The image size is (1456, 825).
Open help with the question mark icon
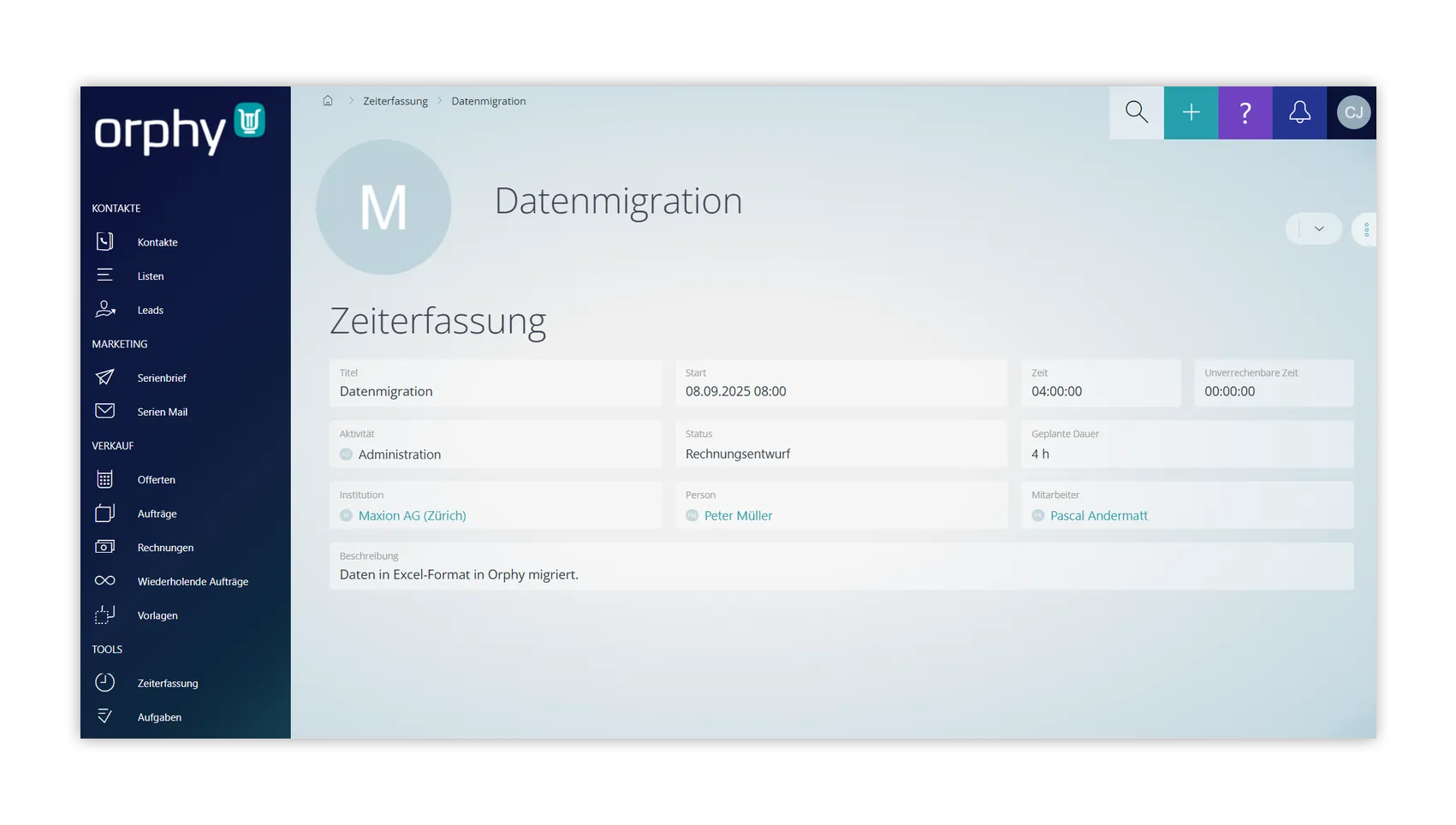click(1245, 112)
